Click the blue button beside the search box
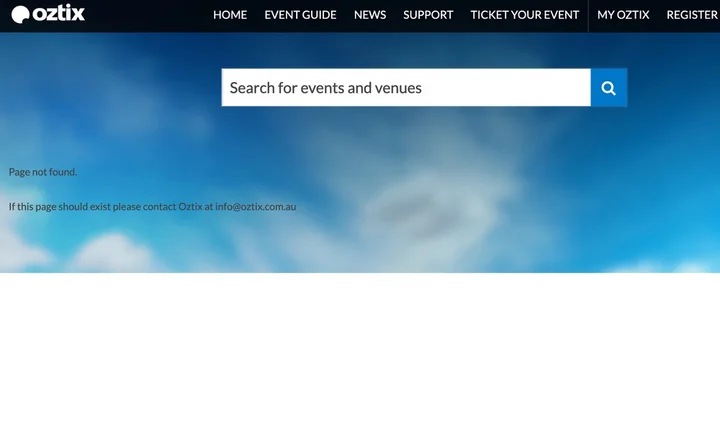720x429 pixels. click(608, 88)
